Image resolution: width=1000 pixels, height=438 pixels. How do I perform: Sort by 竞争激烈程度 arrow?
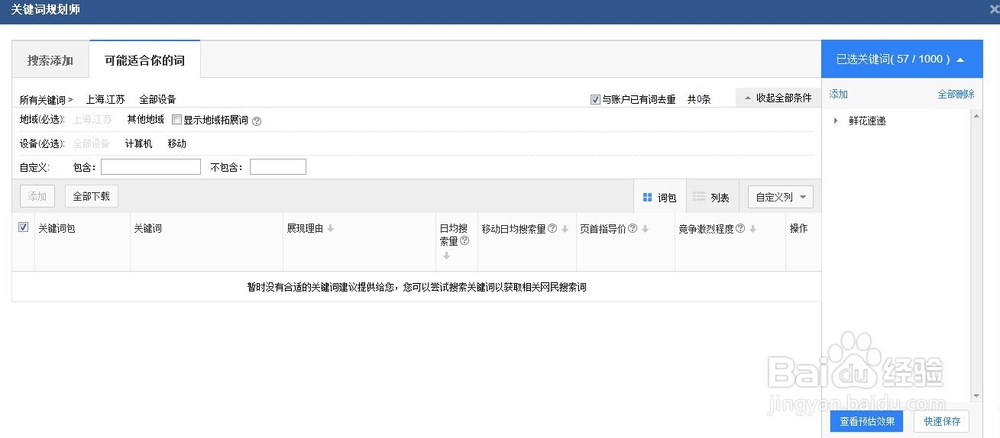click(753, 229)
